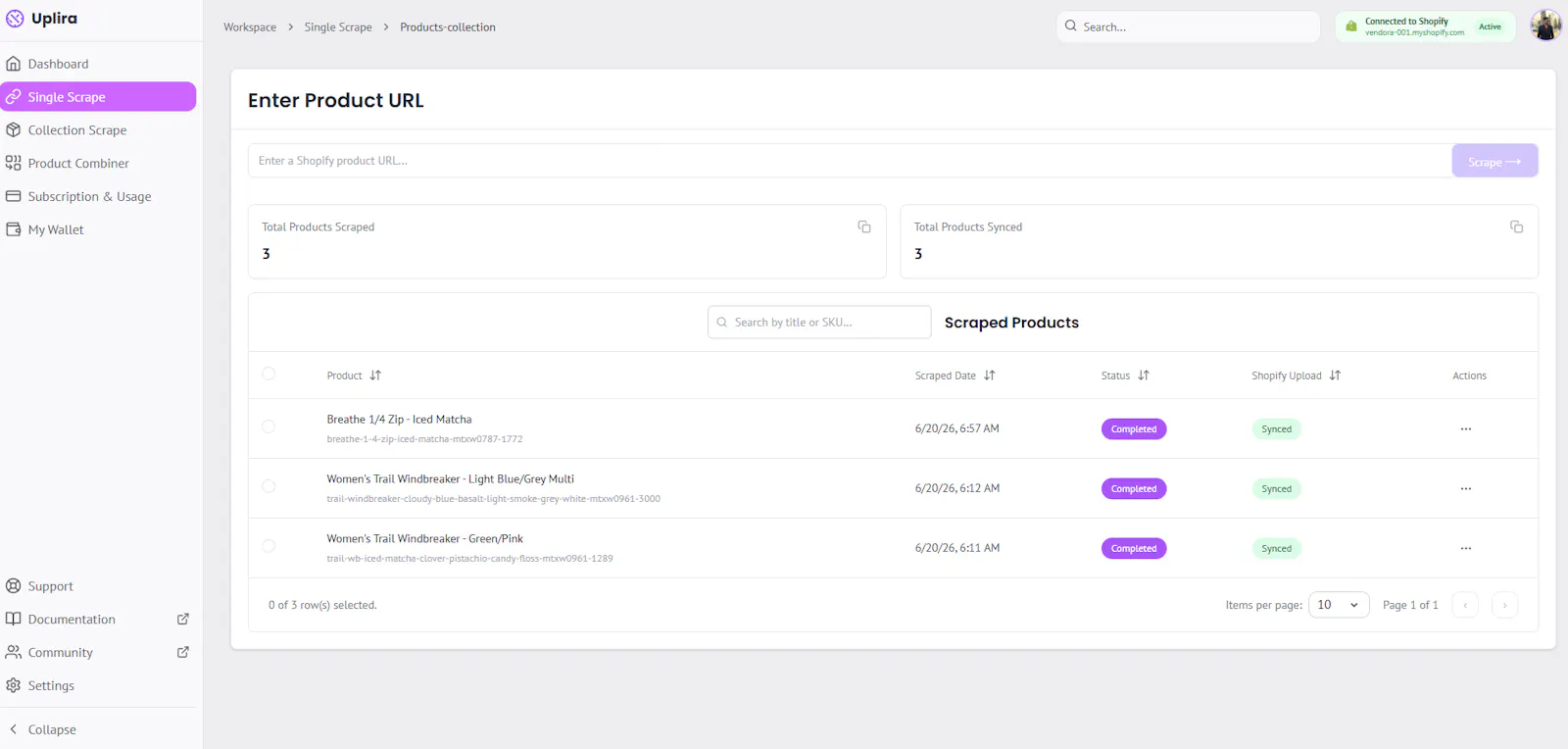Sort by the Shopify Upload column
The image size is (1568, 749).
point(1296,375)
